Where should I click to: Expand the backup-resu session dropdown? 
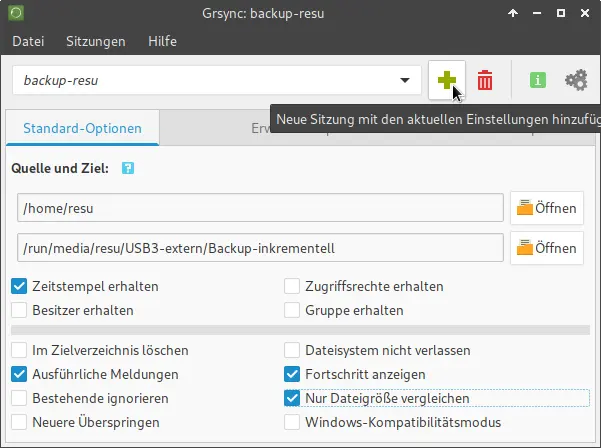[405, 80]
